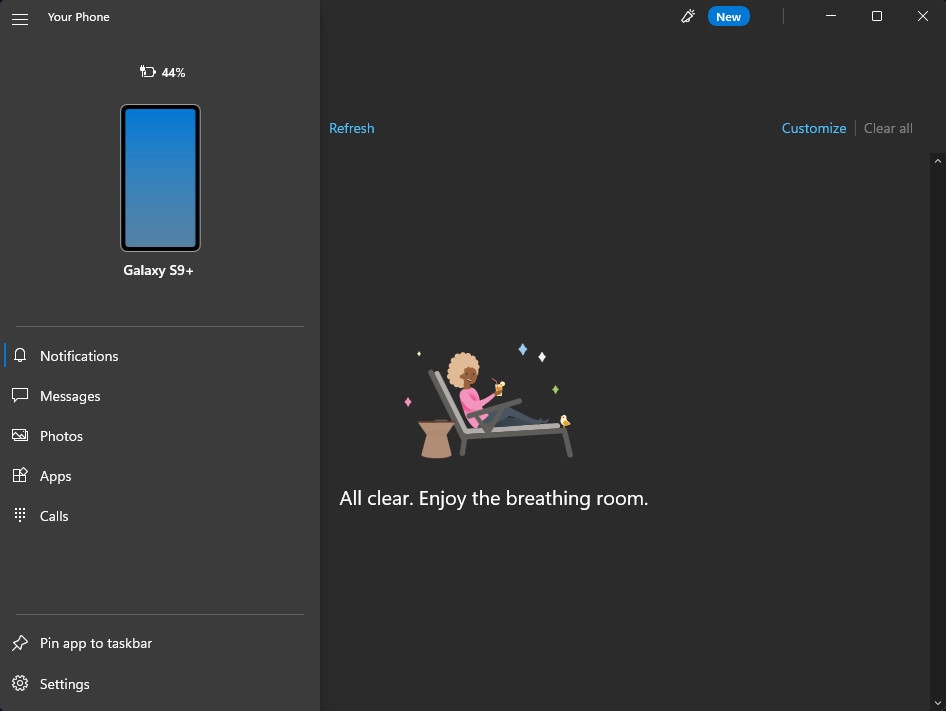Click the New badge button

point(729,16)
